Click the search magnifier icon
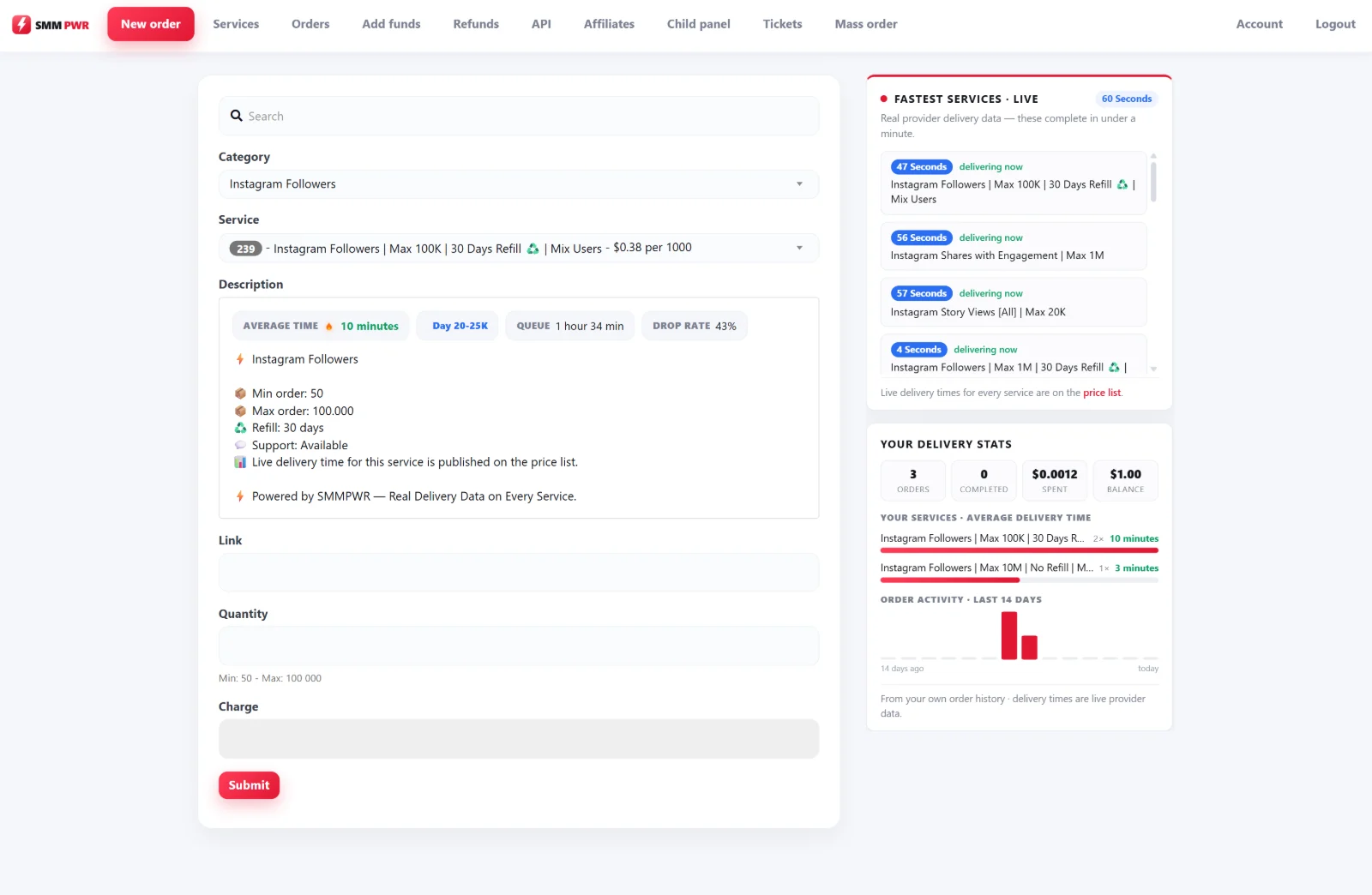The image size is (1372, 895). click(x=237, y=116)
